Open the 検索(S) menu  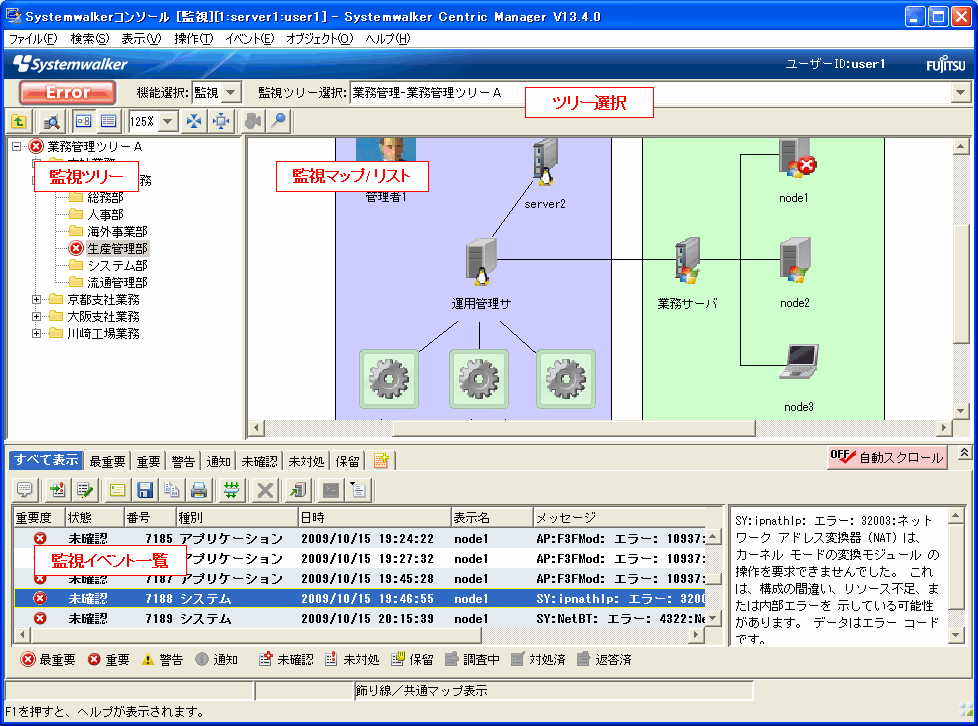(89, 39)
